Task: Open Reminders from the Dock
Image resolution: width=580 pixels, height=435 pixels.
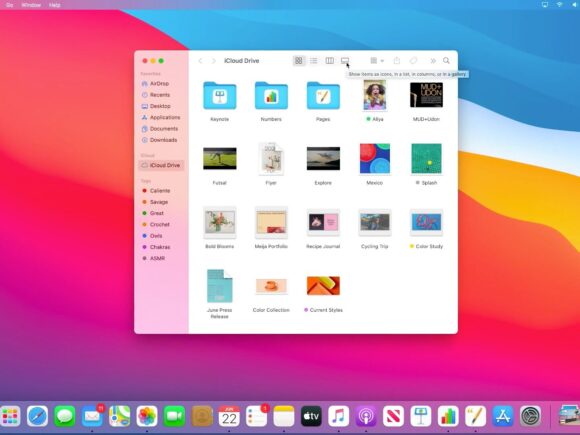Action: [256, 416]
